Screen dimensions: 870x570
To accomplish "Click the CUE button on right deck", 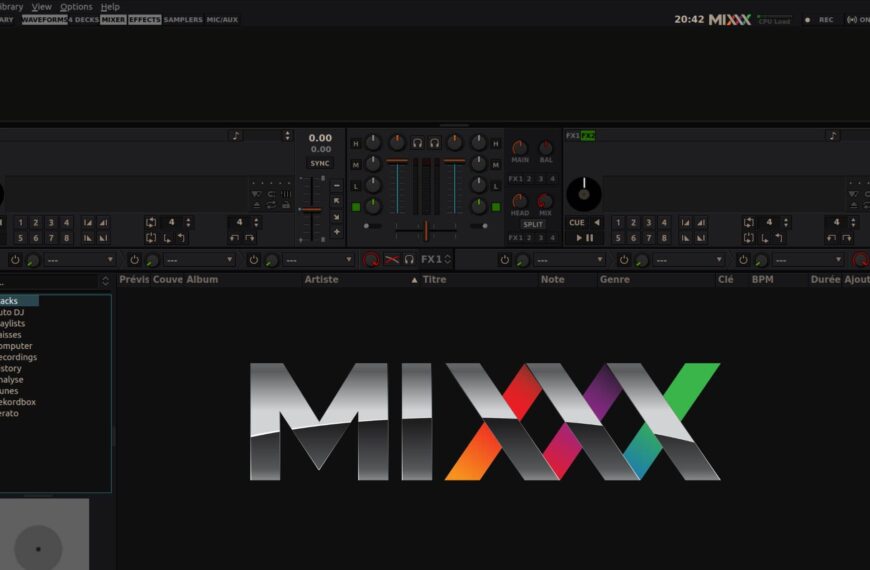I will 576,223.
